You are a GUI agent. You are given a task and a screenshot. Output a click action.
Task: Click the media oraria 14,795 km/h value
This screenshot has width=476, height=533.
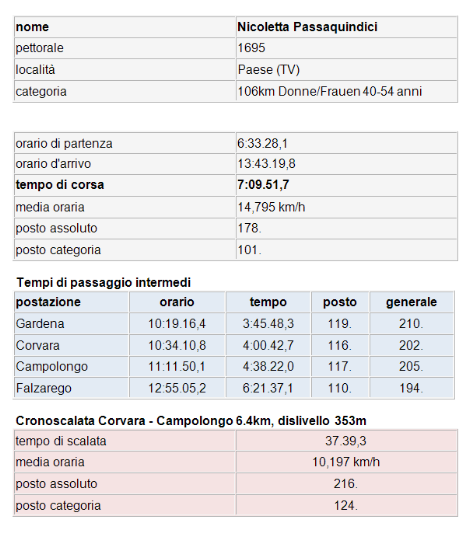point(271,207)
